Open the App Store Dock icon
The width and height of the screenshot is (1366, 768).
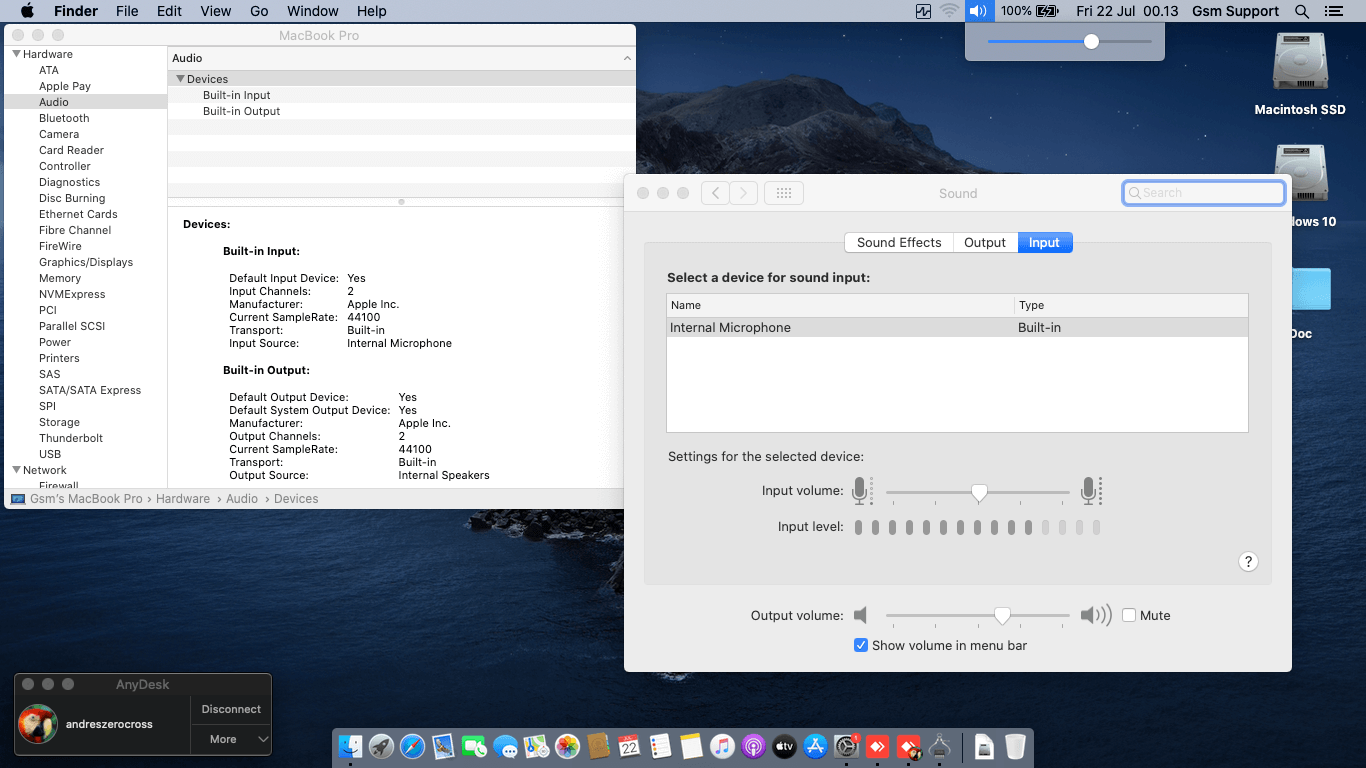point(815,746)
